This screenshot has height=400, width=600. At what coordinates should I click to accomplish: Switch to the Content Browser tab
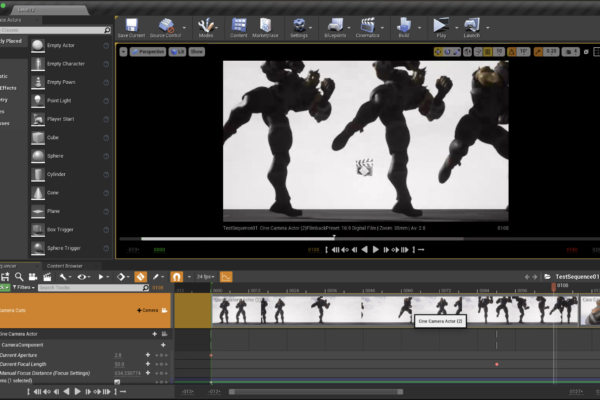click(65, 266)
